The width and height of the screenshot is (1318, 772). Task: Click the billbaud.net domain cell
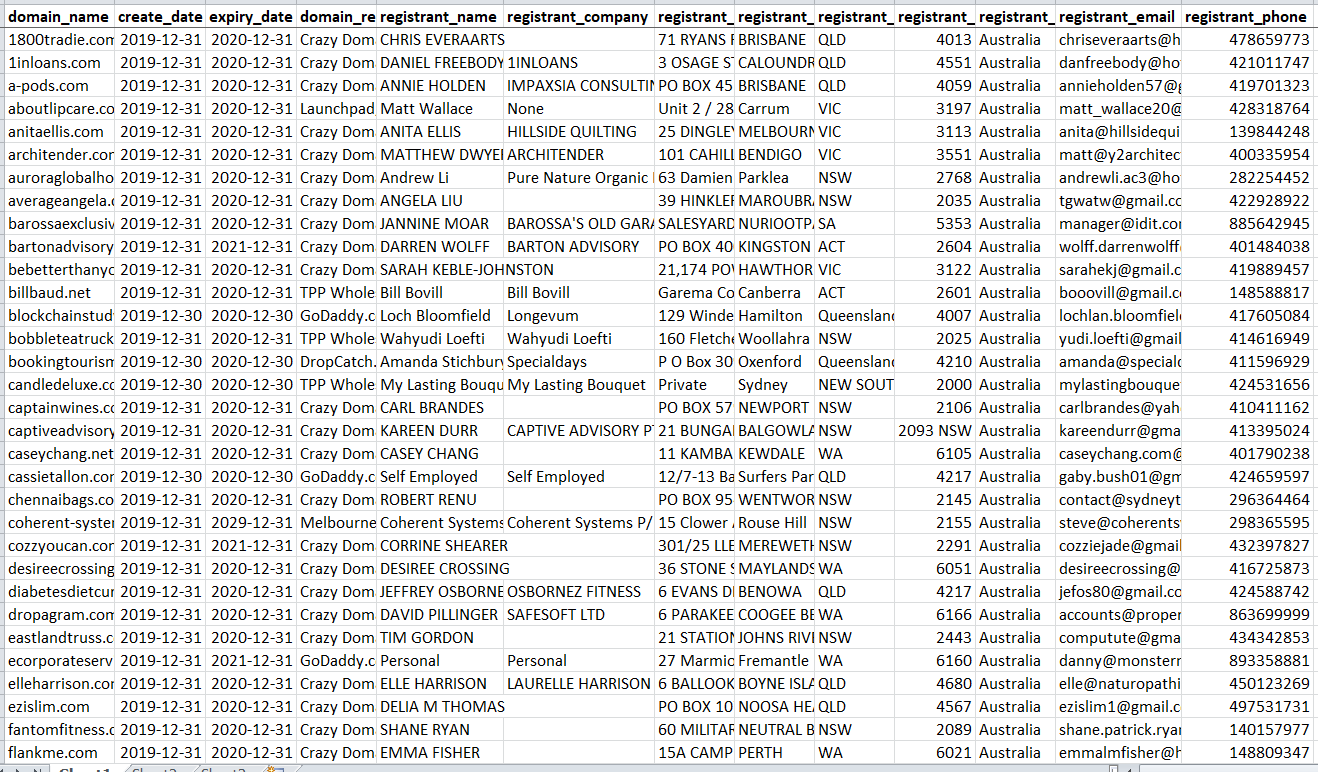[60, 293]
